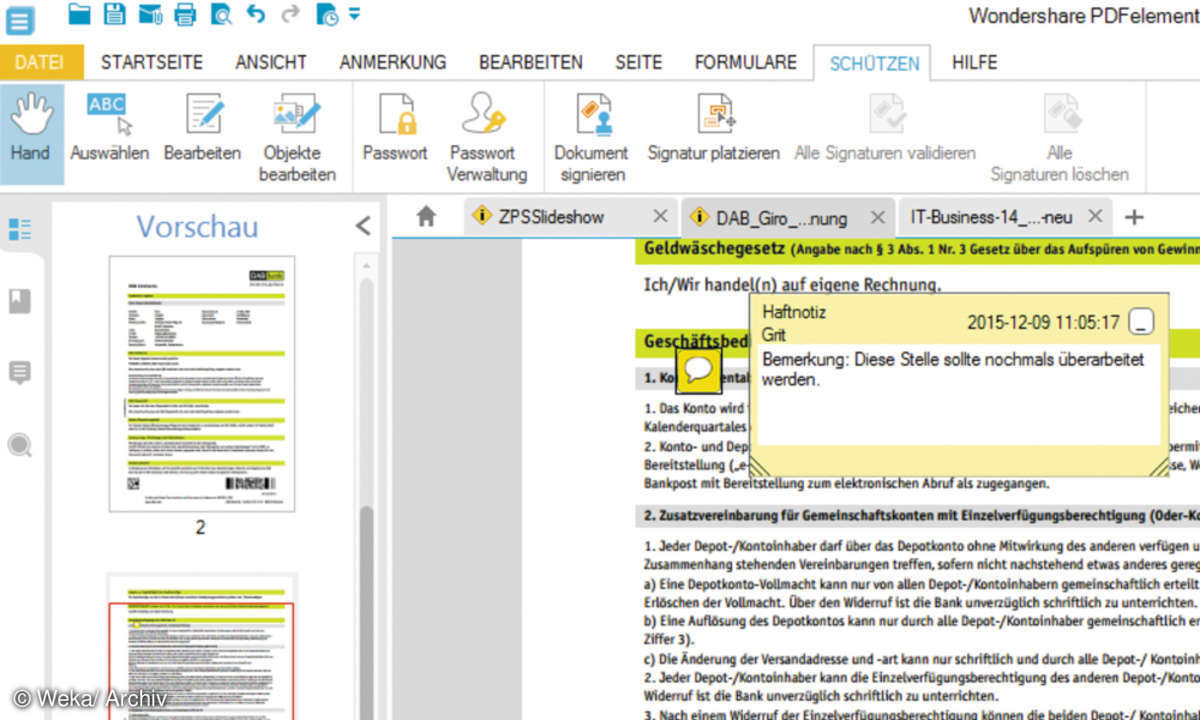The width and height of the screenshot is (1200, 720).
Task: Open Passwort Verwaltung
Action: [487, 137]
